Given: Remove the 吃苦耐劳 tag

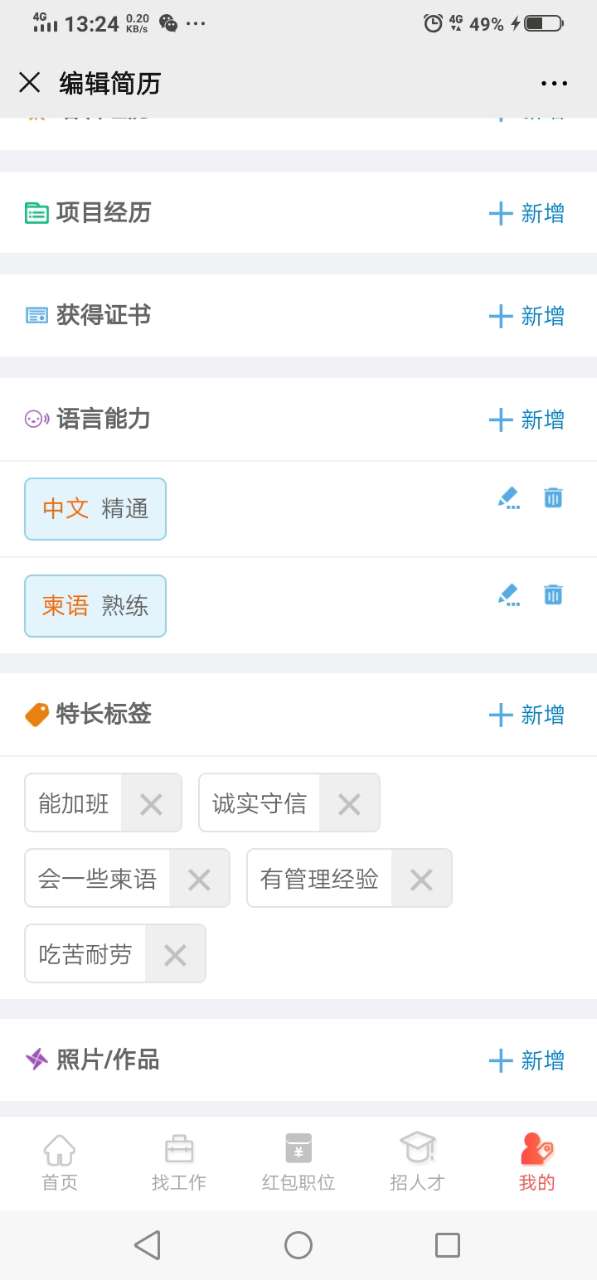Looking at the screenshot, I should coord(175,955).
